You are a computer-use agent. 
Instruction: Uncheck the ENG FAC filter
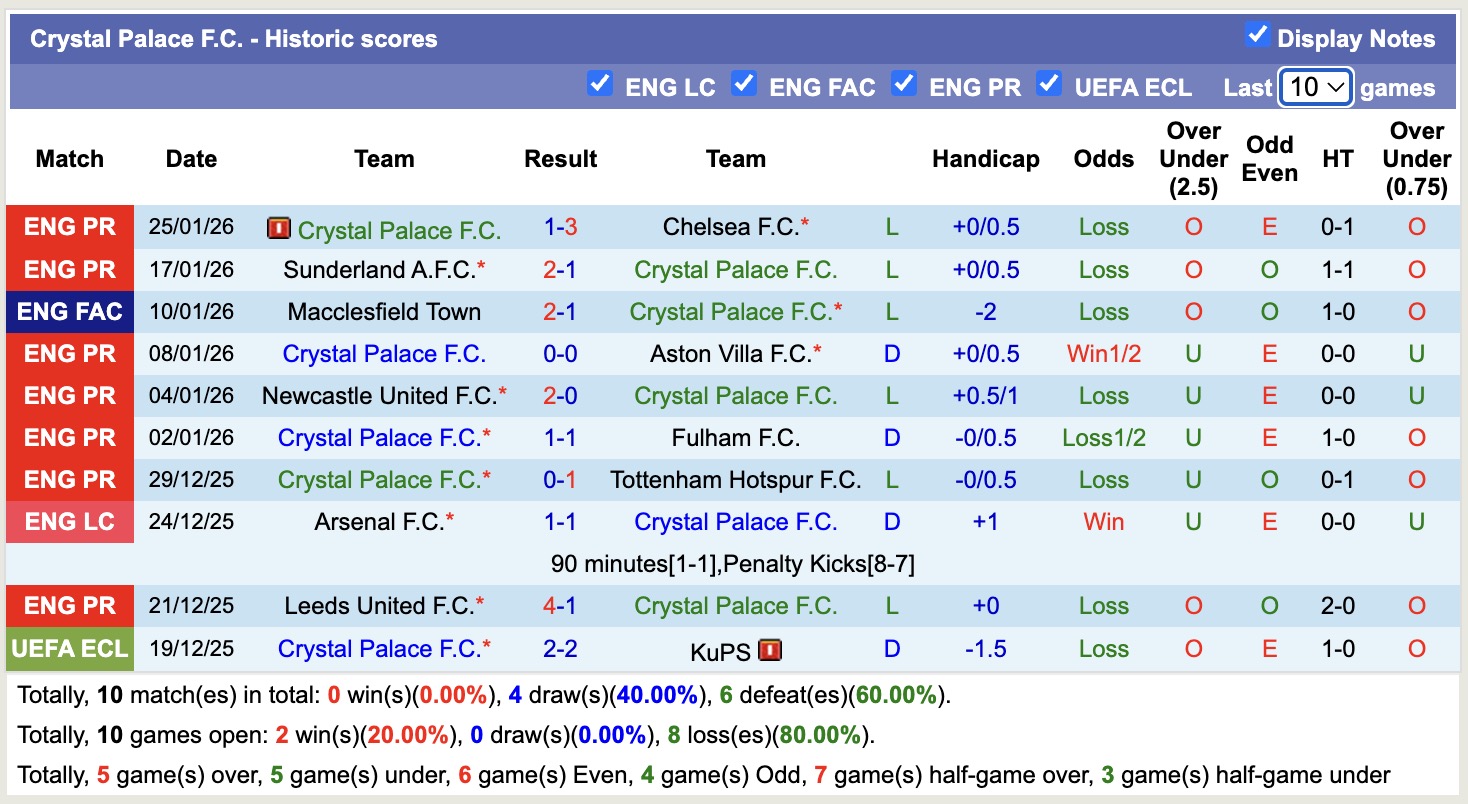tap(744, 86)
